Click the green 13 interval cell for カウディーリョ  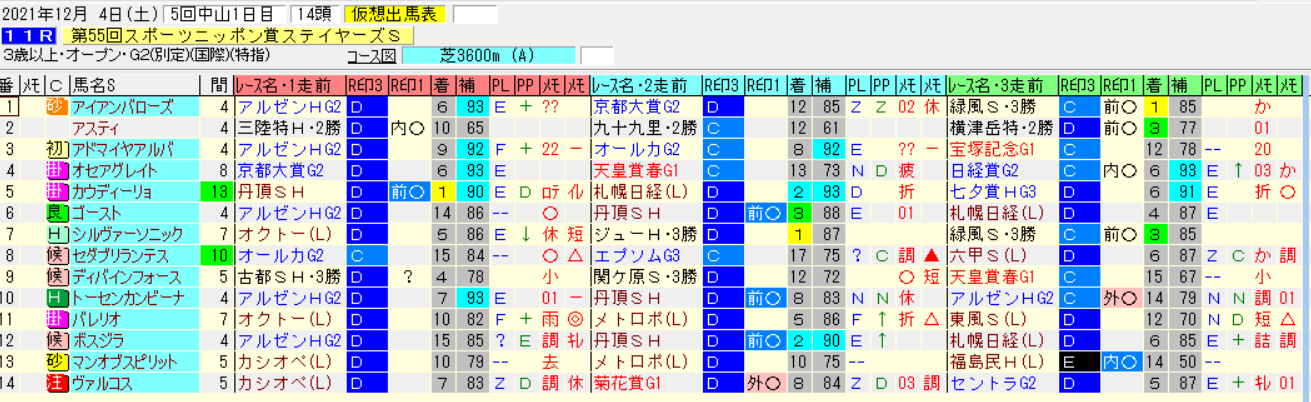[x=218, y=190]
